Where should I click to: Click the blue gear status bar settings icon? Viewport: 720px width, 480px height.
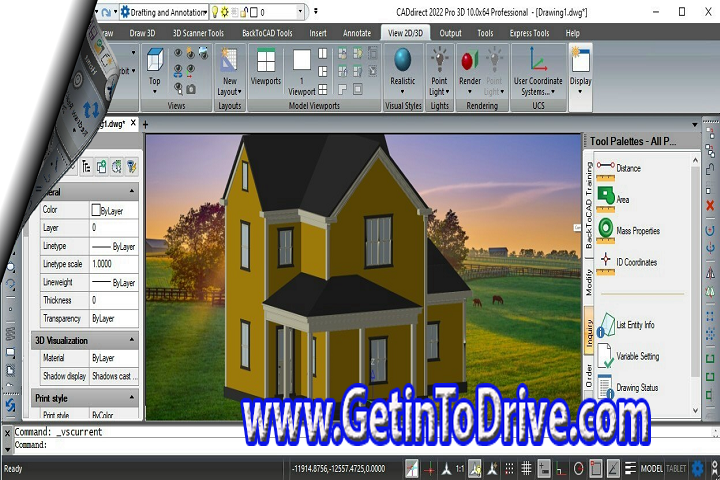pos(697,469)
